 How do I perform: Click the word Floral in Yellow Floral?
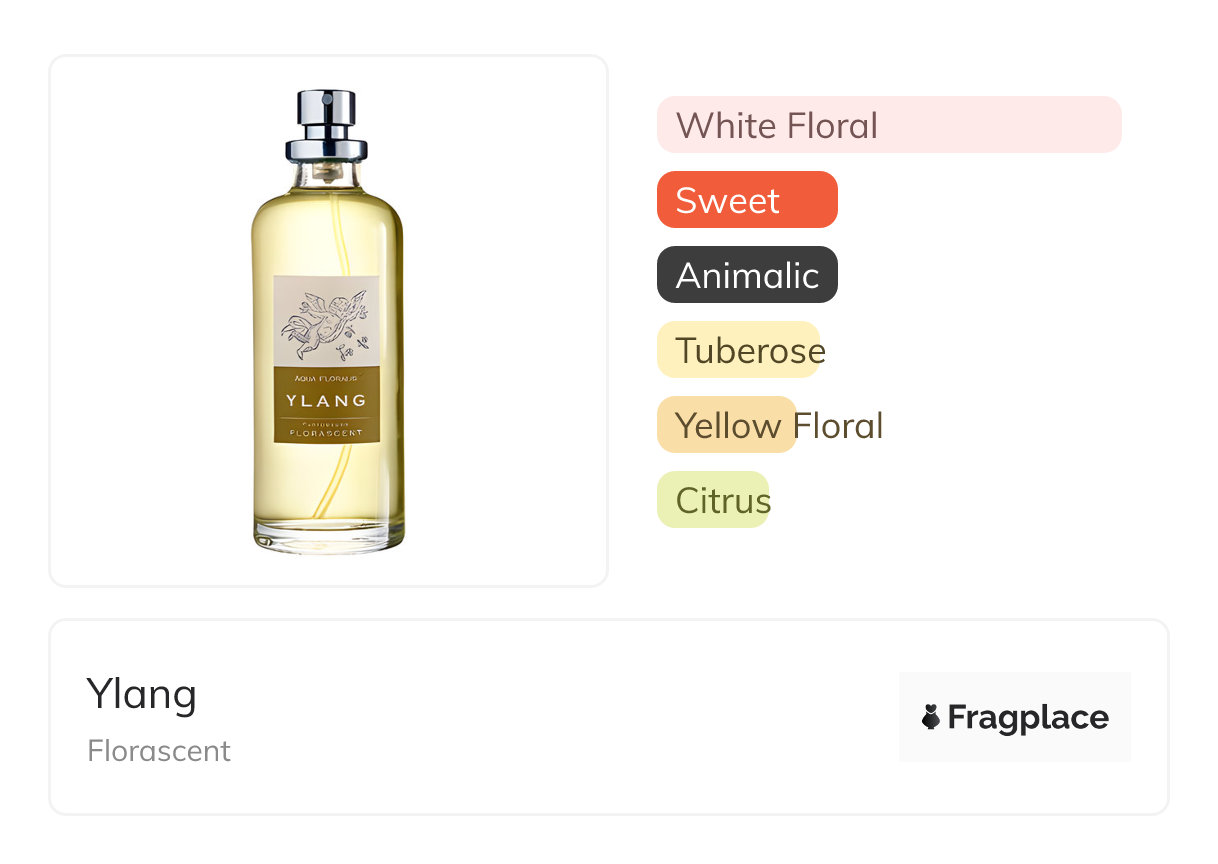pyautogui.click(x=838, y=426)
